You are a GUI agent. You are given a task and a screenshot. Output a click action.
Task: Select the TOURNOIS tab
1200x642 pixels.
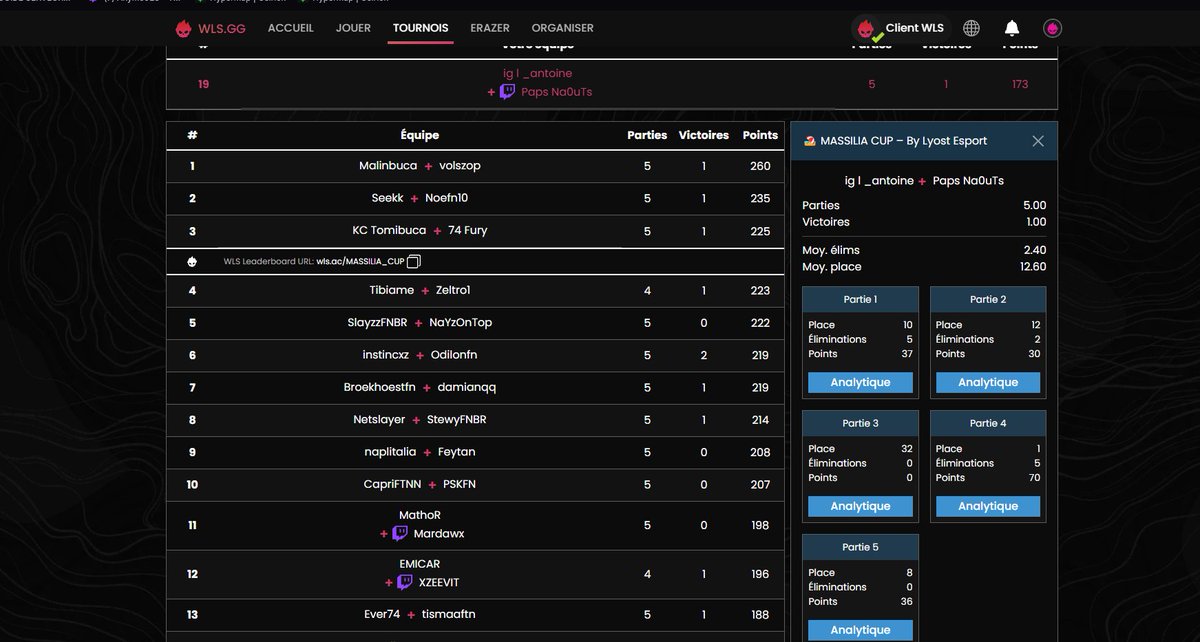420,28
